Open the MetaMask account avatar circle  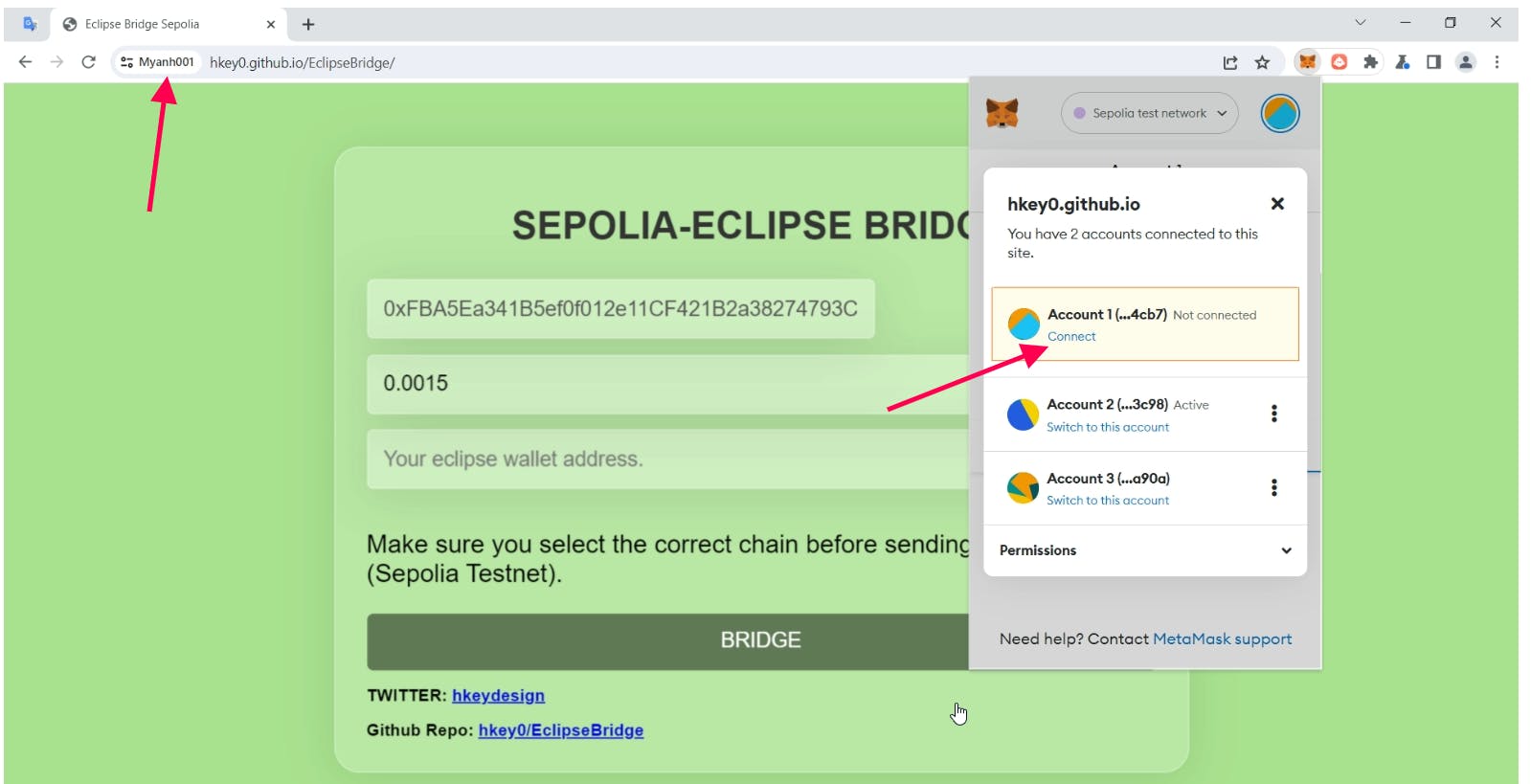click(x=1280, y=113)
